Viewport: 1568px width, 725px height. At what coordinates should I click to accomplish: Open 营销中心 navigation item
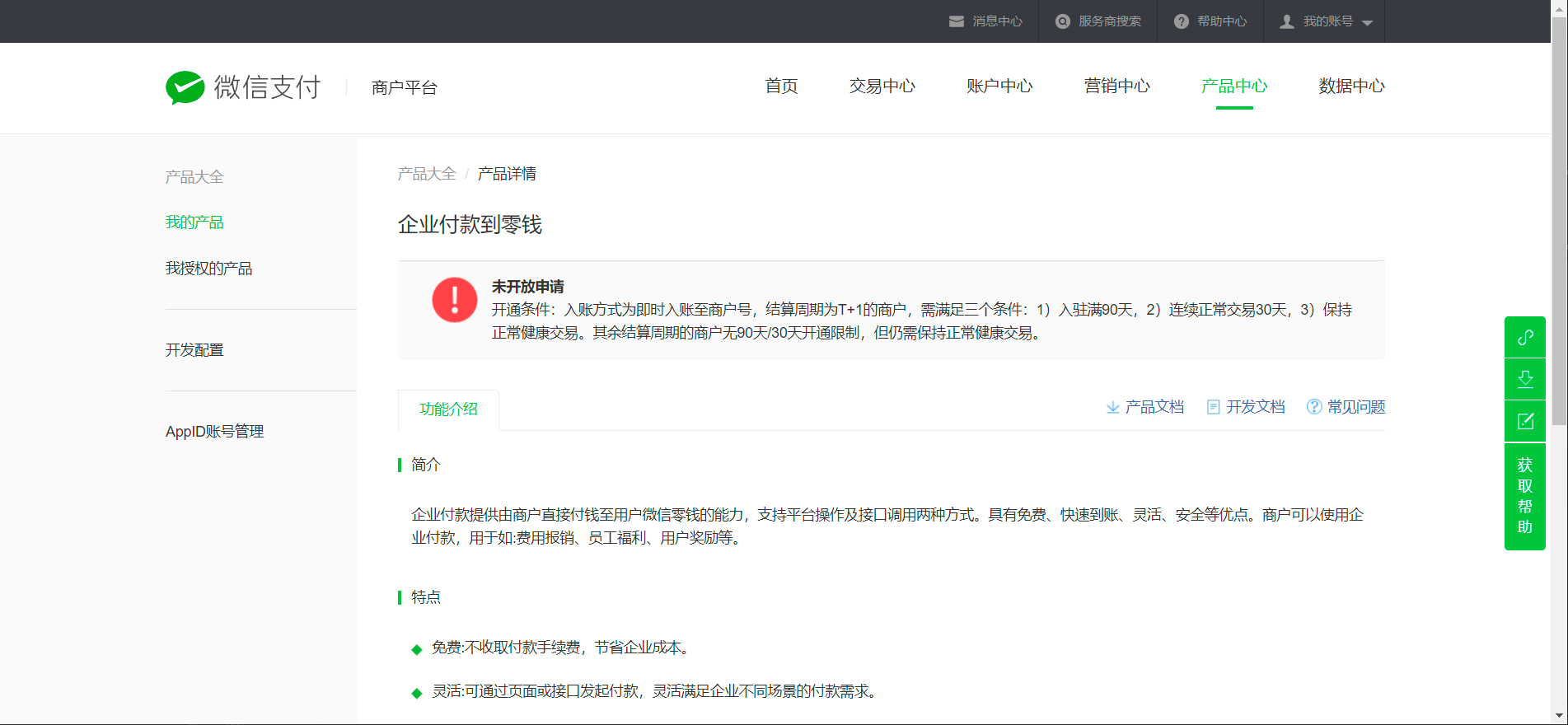pos(1117,87)
